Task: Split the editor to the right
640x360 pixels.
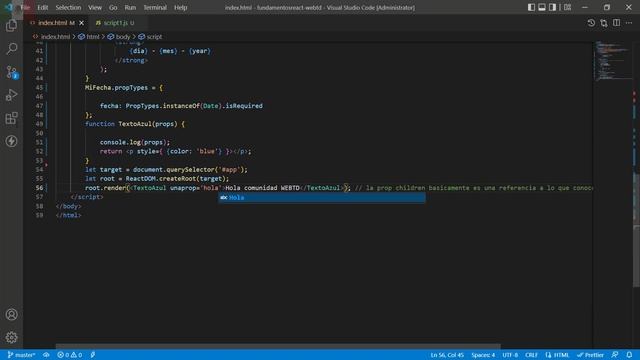Action: click(616, 23)
